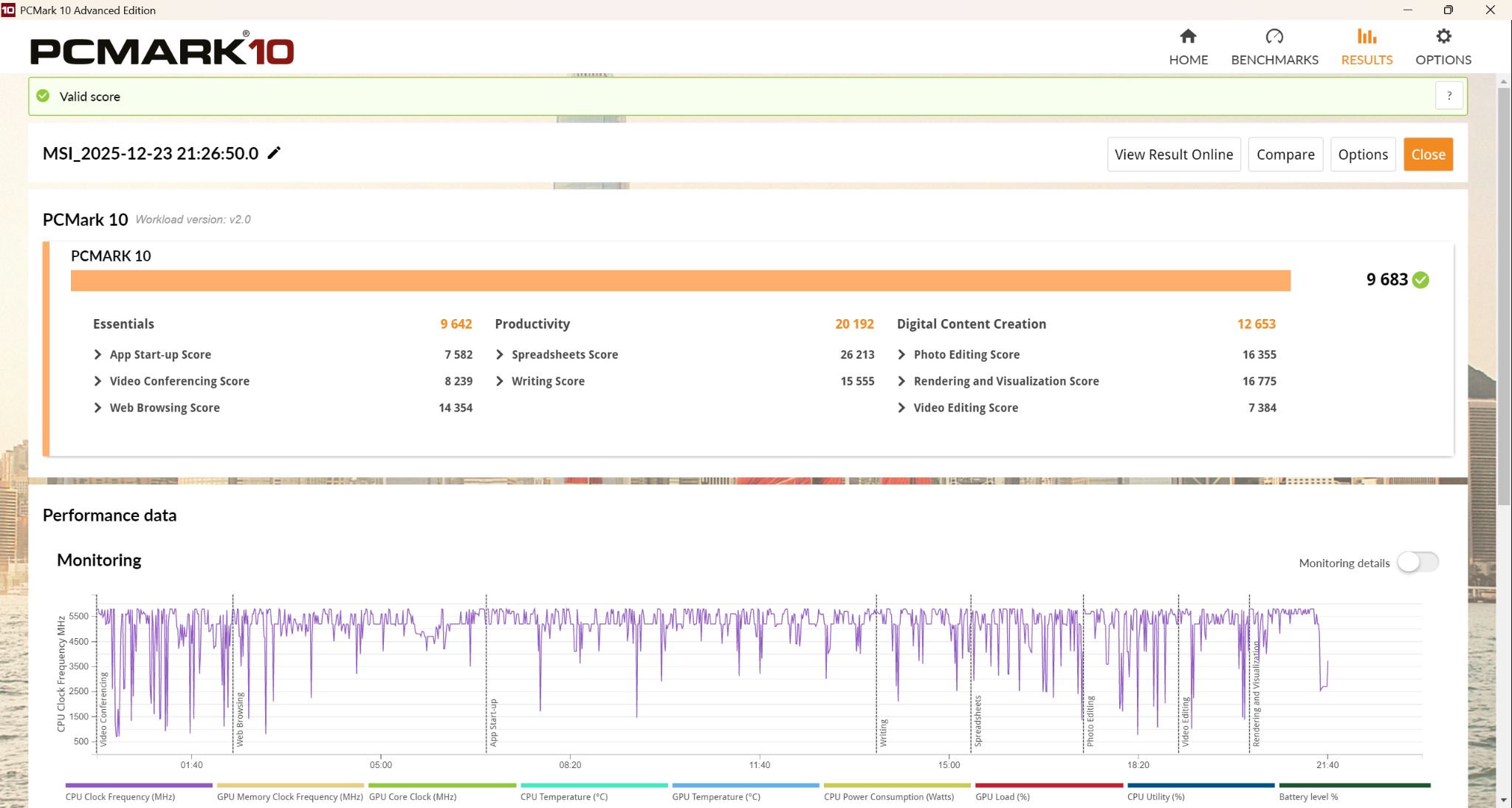Click the View Result Online button

(x=1173, y=154)
